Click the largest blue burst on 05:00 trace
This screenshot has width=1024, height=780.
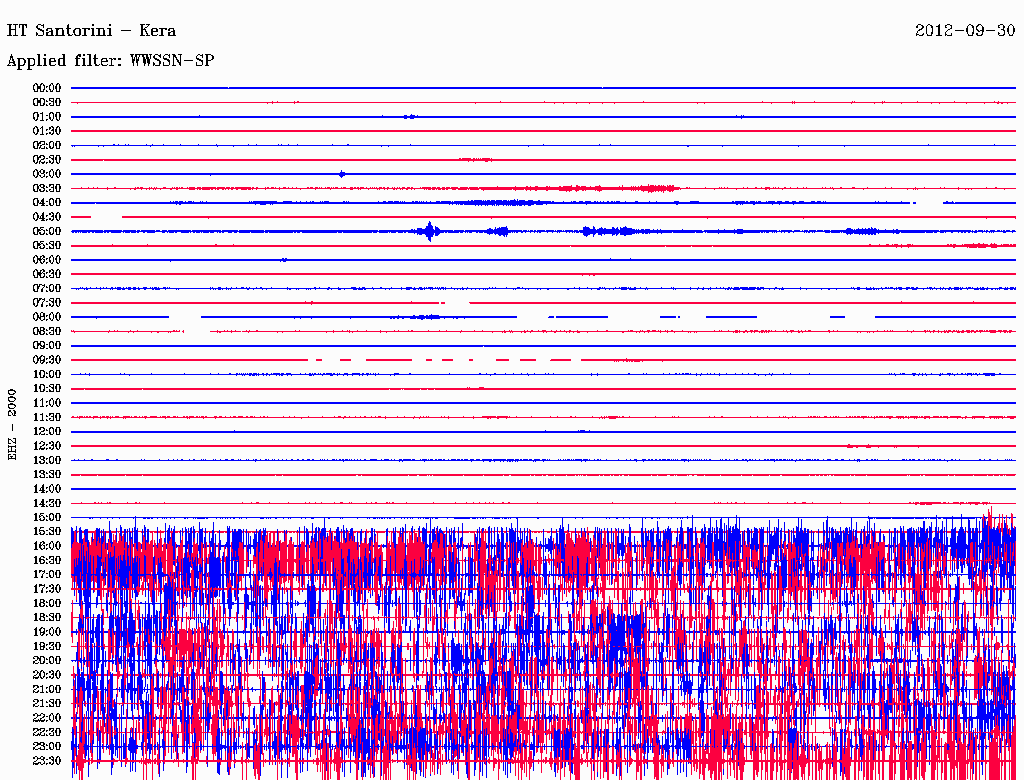[429, 231]
